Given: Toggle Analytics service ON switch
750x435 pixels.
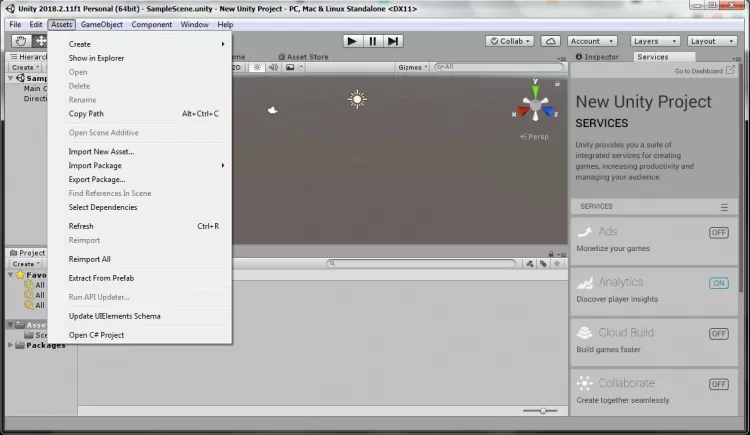Looking at the screenshot, I should tap(718, 283).
